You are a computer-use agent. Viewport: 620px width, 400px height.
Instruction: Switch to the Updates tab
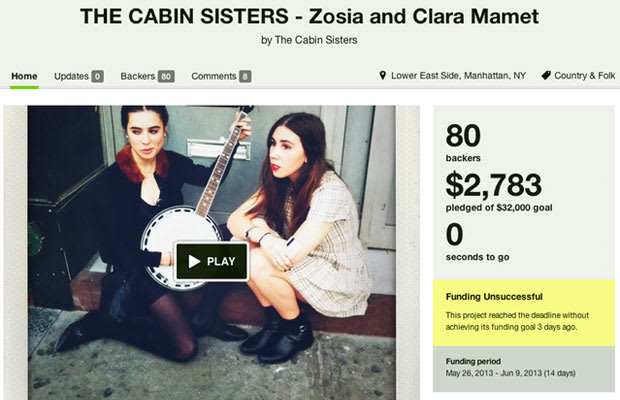[71, 76]
